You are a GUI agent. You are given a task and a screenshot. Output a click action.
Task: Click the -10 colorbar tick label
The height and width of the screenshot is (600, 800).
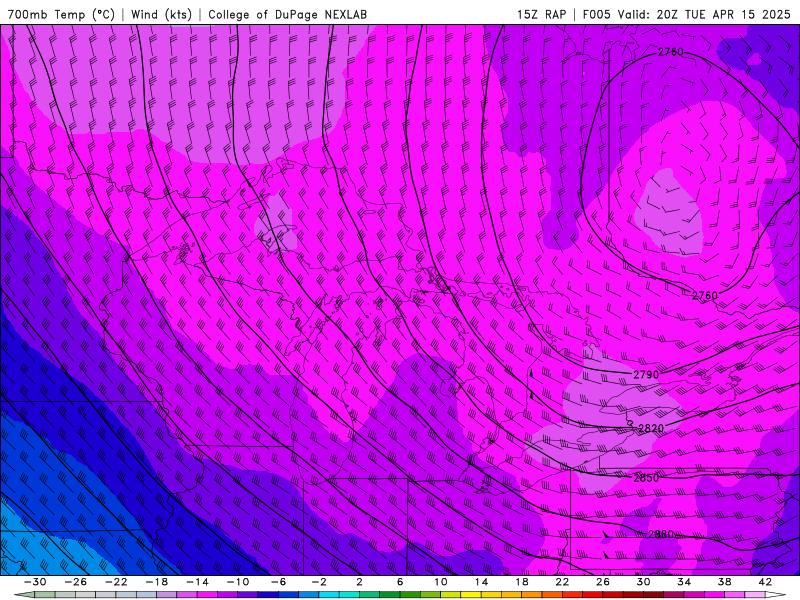238,582
